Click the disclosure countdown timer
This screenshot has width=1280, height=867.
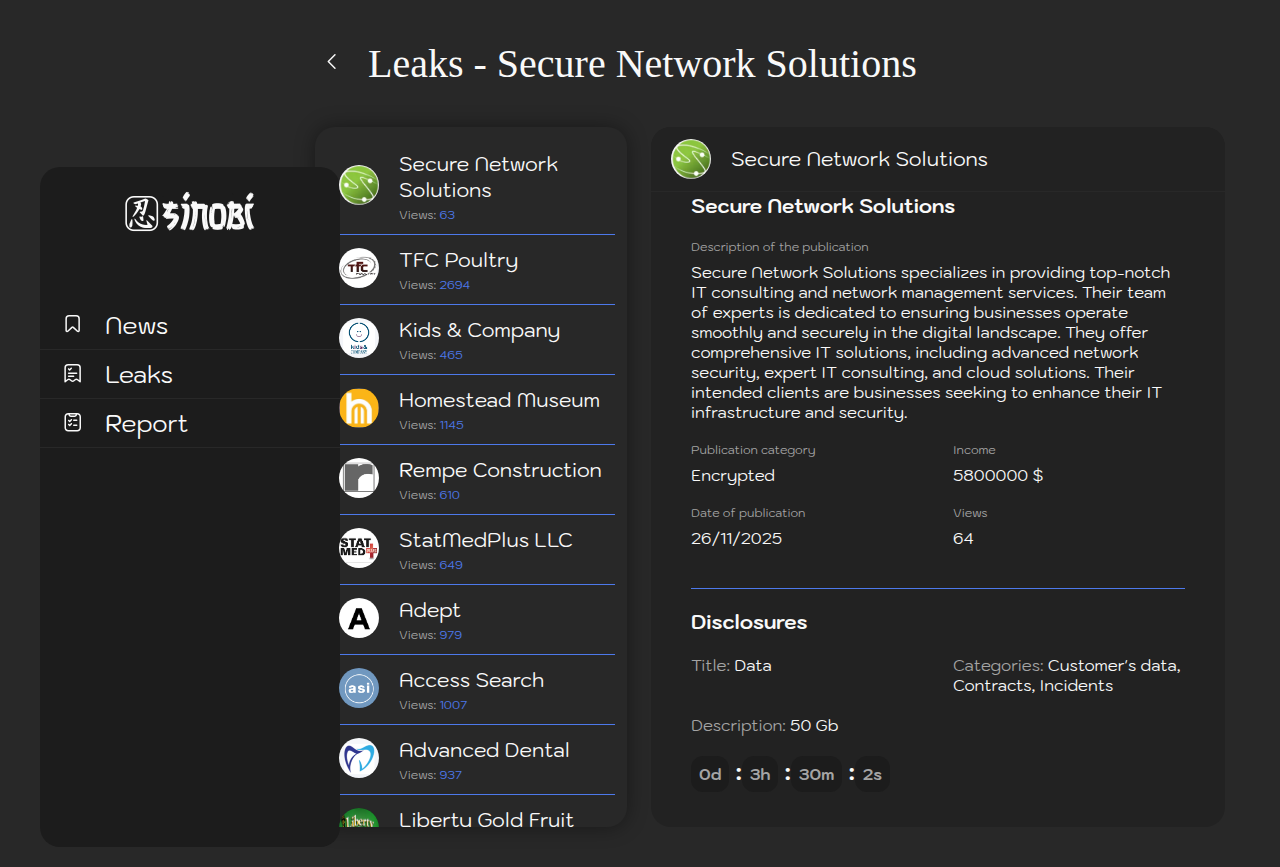pos(790,774)
